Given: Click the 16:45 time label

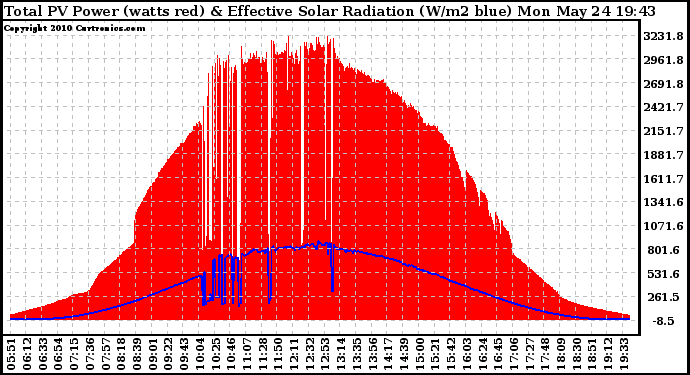Looking at the screenshot, I should coord(498,354).
